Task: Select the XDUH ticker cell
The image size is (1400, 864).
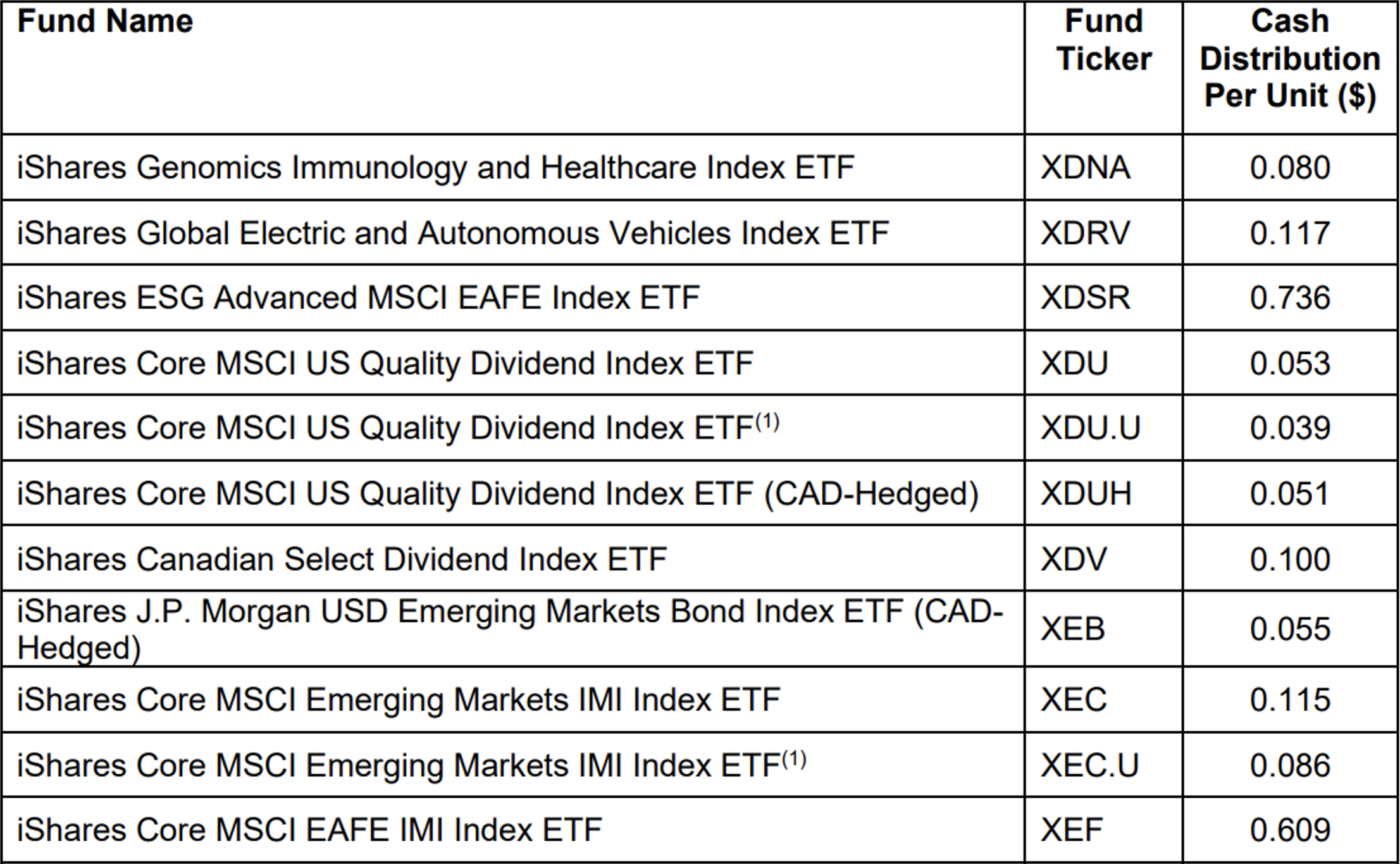Action: click(x=1086, y=494)
